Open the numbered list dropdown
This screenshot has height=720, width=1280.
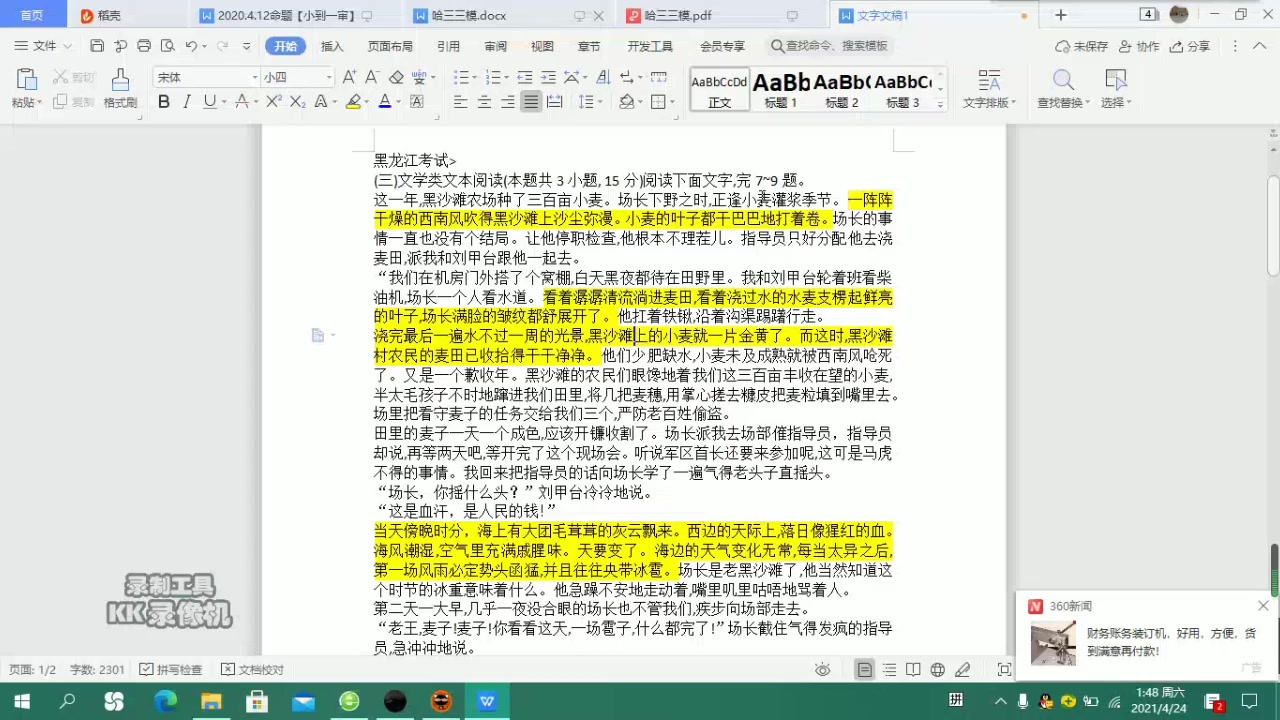pos(506,77)
